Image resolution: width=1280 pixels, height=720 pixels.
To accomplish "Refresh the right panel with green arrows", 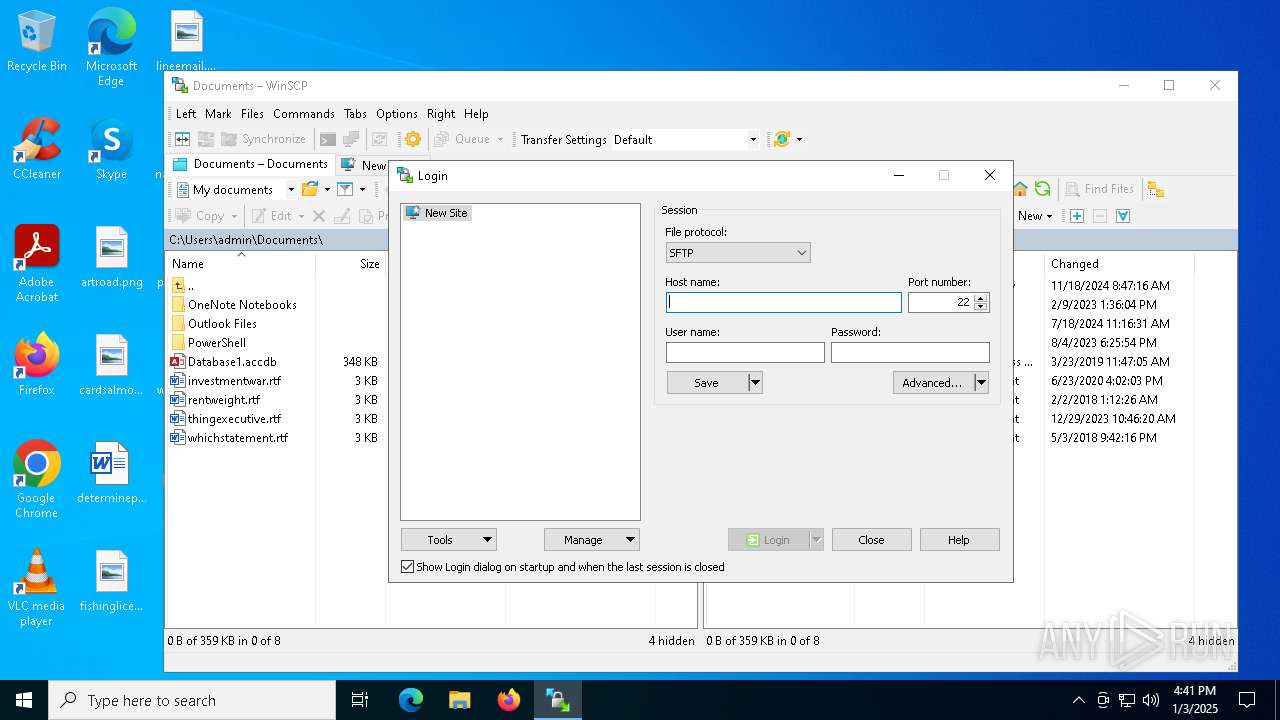I will tap(1042, 189).
